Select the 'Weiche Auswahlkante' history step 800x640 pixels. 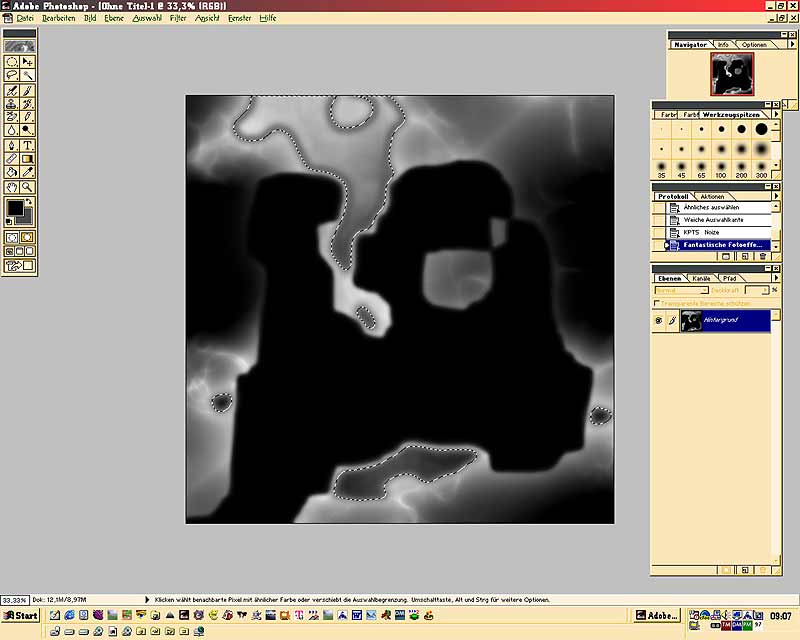[713, 219]
